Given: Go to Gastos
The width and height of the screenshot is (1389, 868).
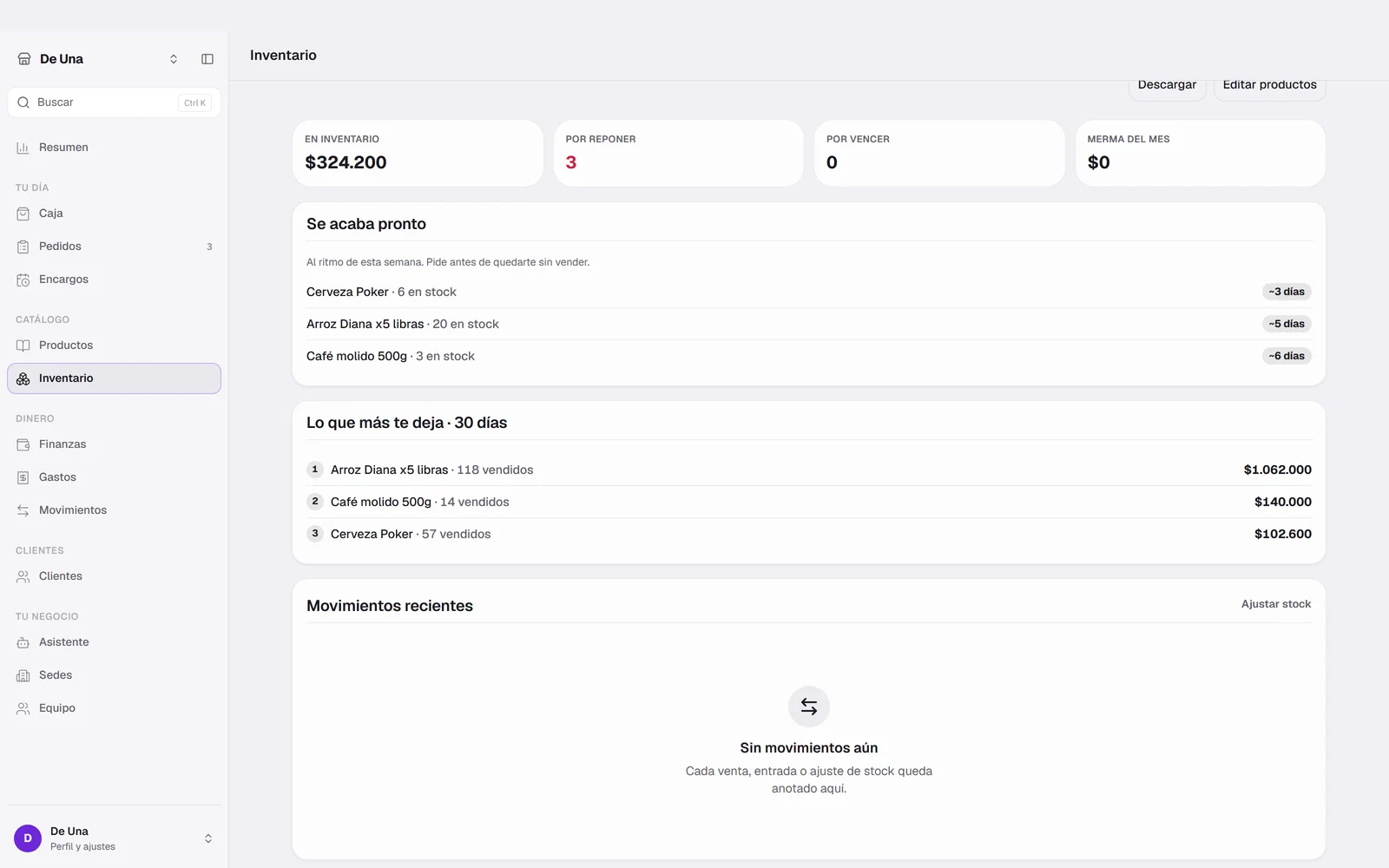Looking at the screenshot, I should (114, 477).
